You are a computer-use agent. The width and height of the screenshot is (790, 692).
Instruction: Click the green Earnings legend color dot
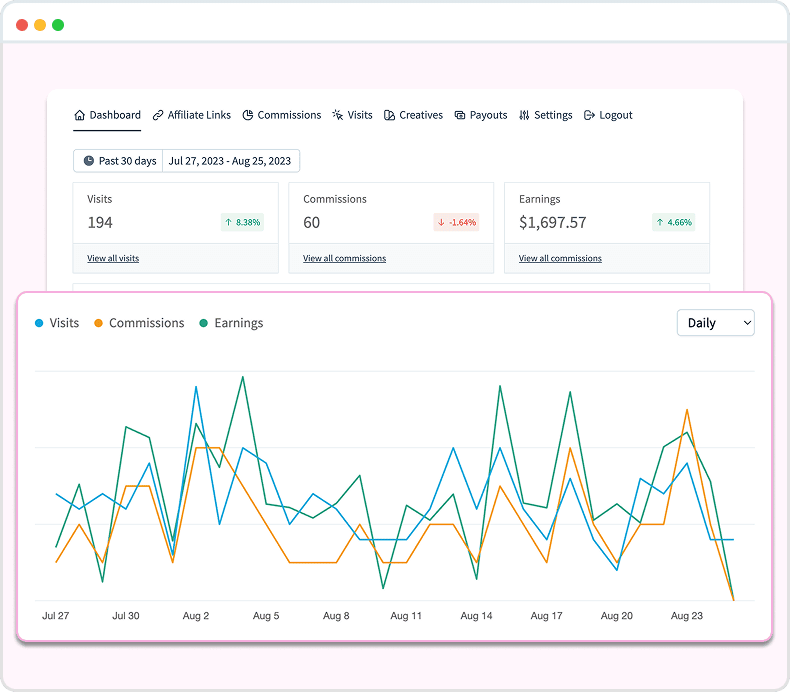click(x=204, y=323)
